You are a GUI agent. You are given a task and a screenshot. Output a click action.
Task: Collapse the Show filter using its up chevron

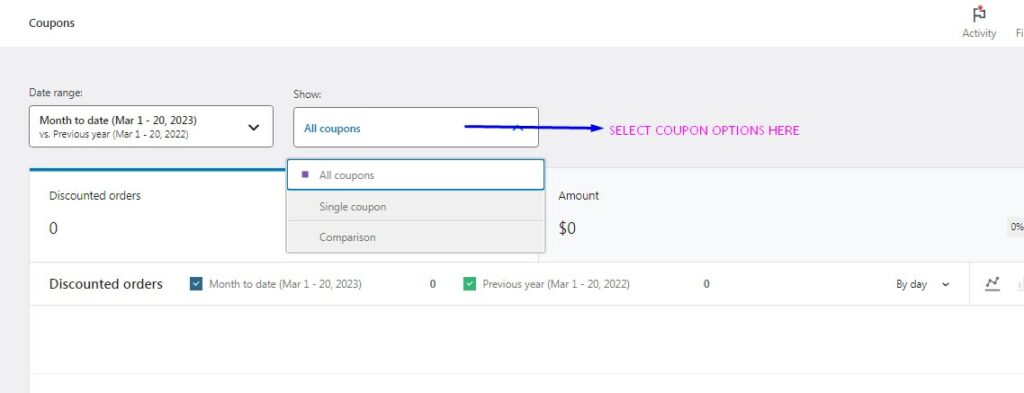pyautogui.click(x=517, y=128)
